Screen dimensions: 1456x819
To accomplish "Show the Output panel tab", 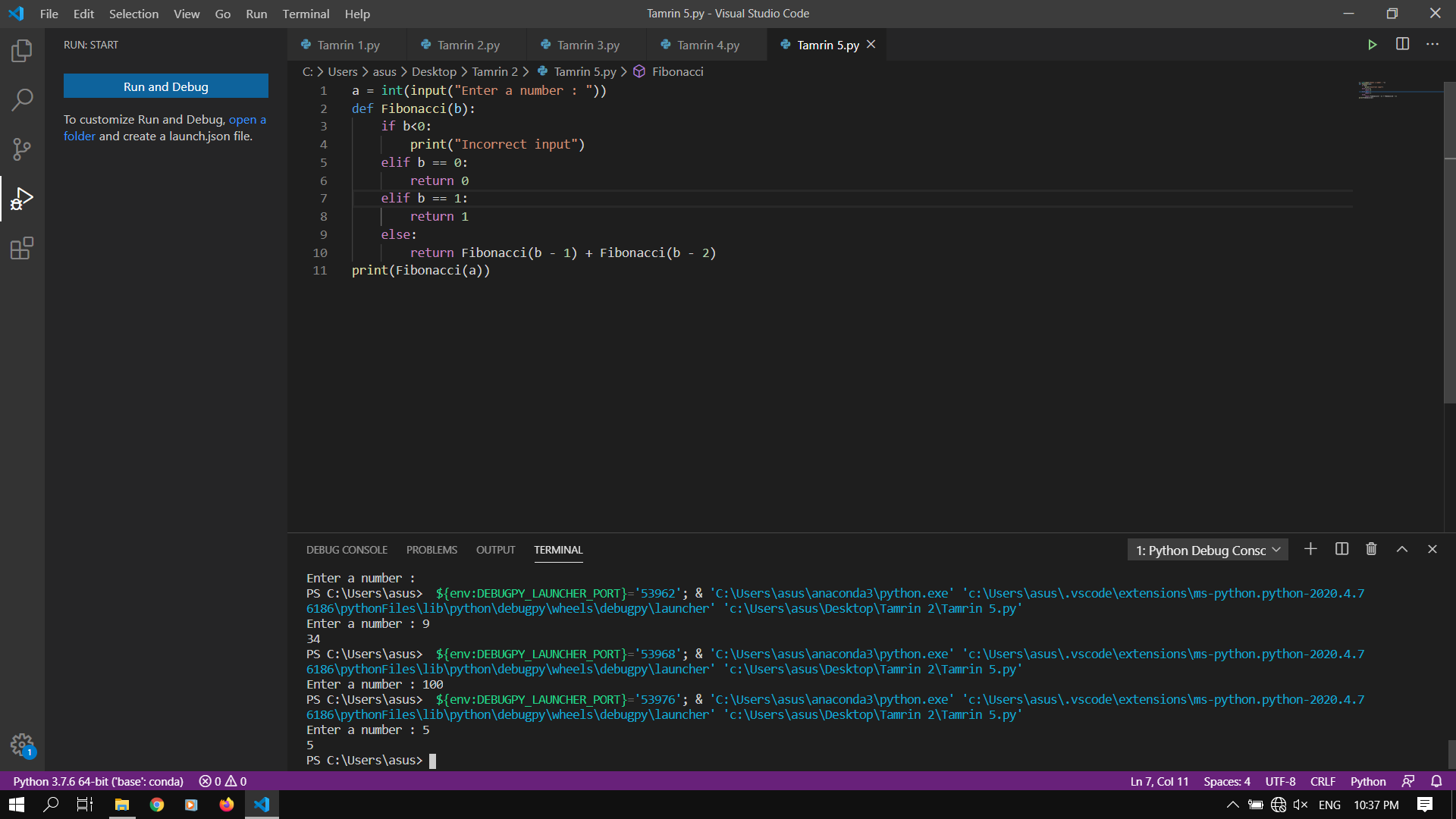I will 495,550.
